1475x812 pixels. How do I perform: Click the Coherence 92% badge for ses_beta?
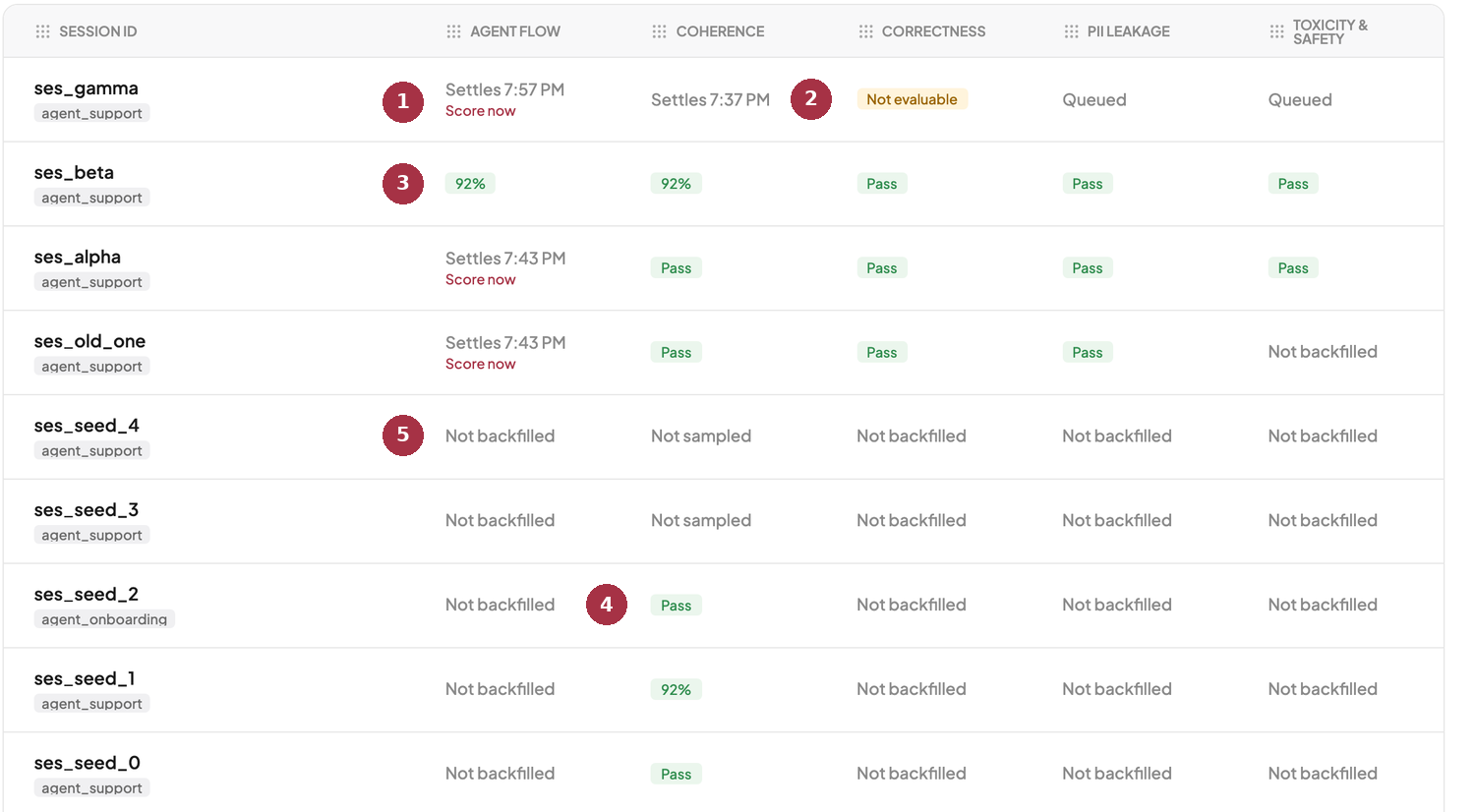[676, 184]
